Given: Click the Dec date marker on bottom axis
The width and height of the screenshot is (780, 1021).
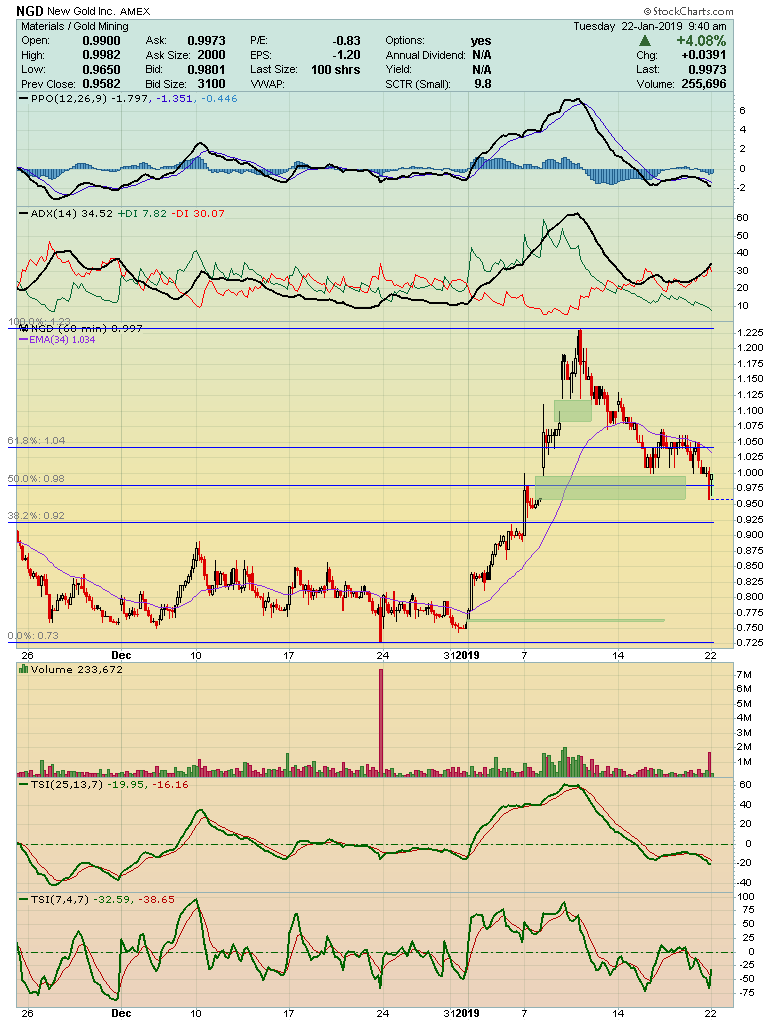Looking at the screenshot, I should (x=121, y=1013).
